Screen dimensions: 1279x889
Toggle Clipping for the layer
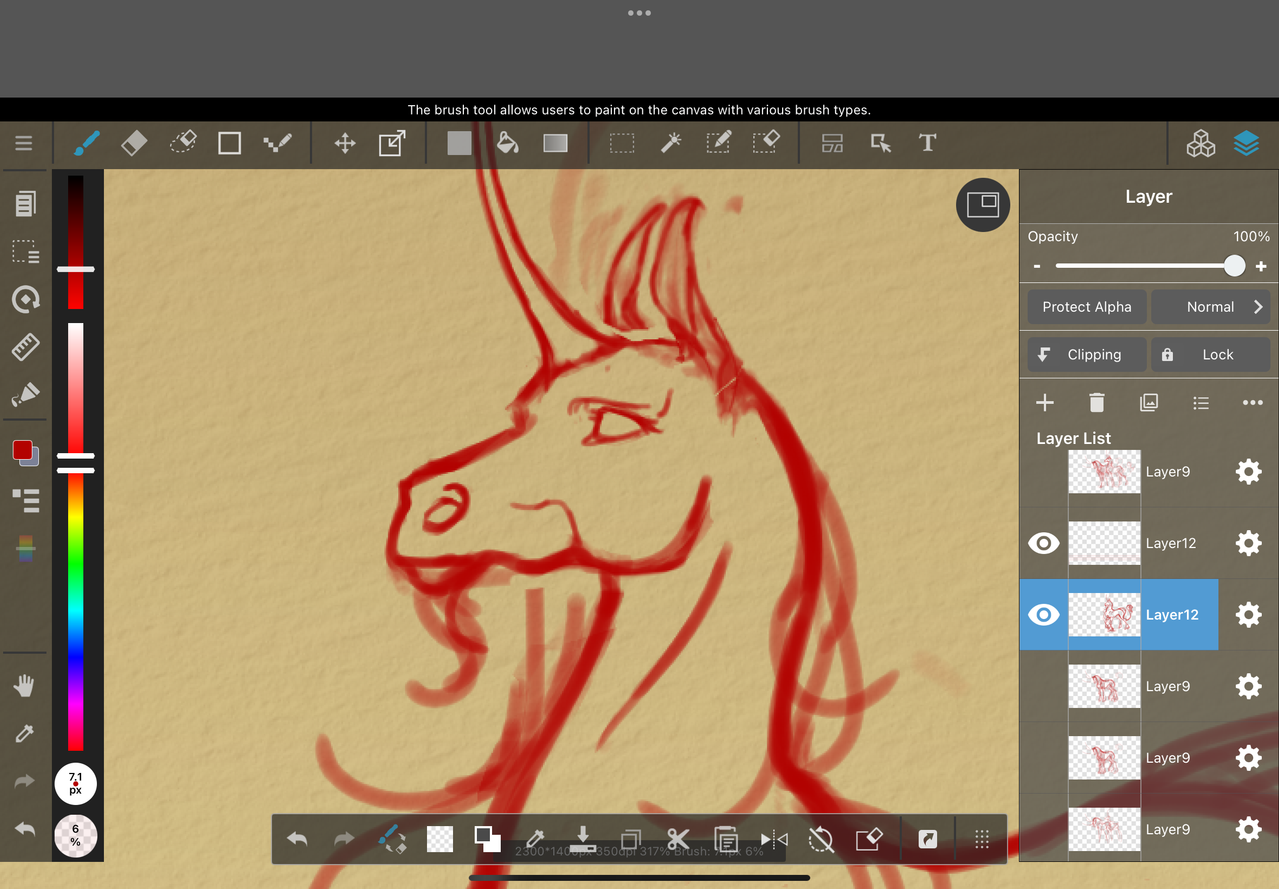click(1087, 355)
